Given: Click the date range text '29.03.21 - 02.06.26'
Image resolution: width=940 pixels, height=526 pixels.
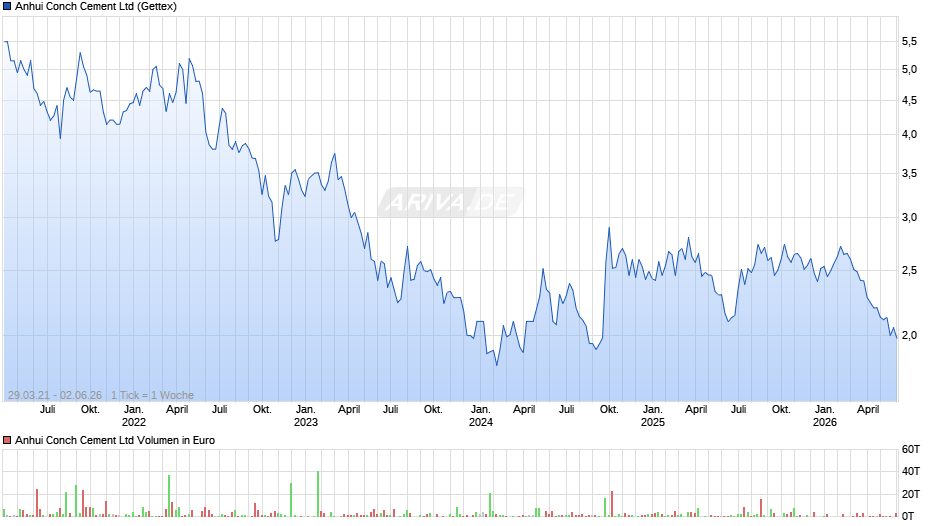Looking at the screenshot, I should coord(55,395).
